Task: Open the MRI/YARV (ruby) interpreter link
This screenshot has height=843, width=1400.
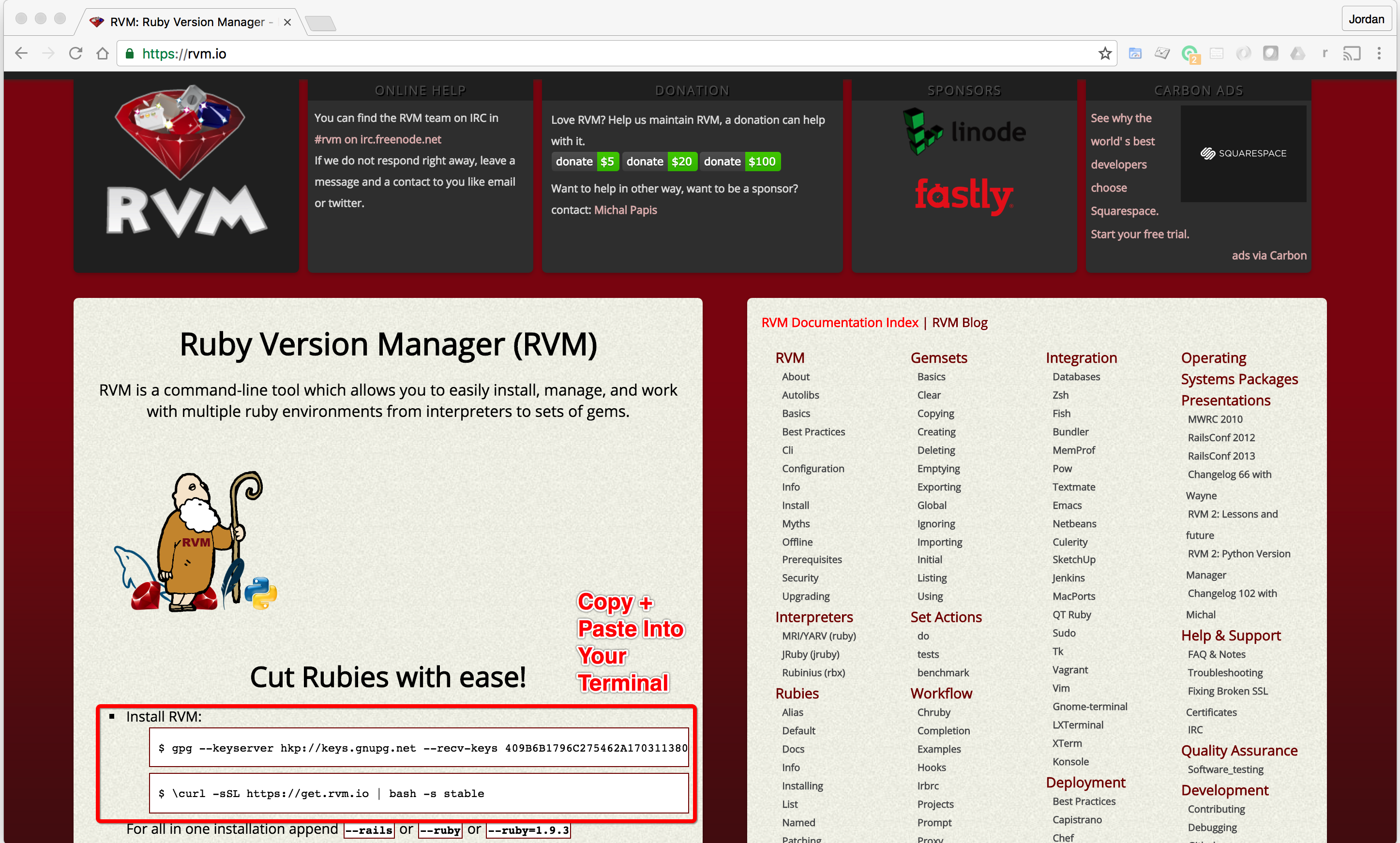Action: (x=819, y=636)
